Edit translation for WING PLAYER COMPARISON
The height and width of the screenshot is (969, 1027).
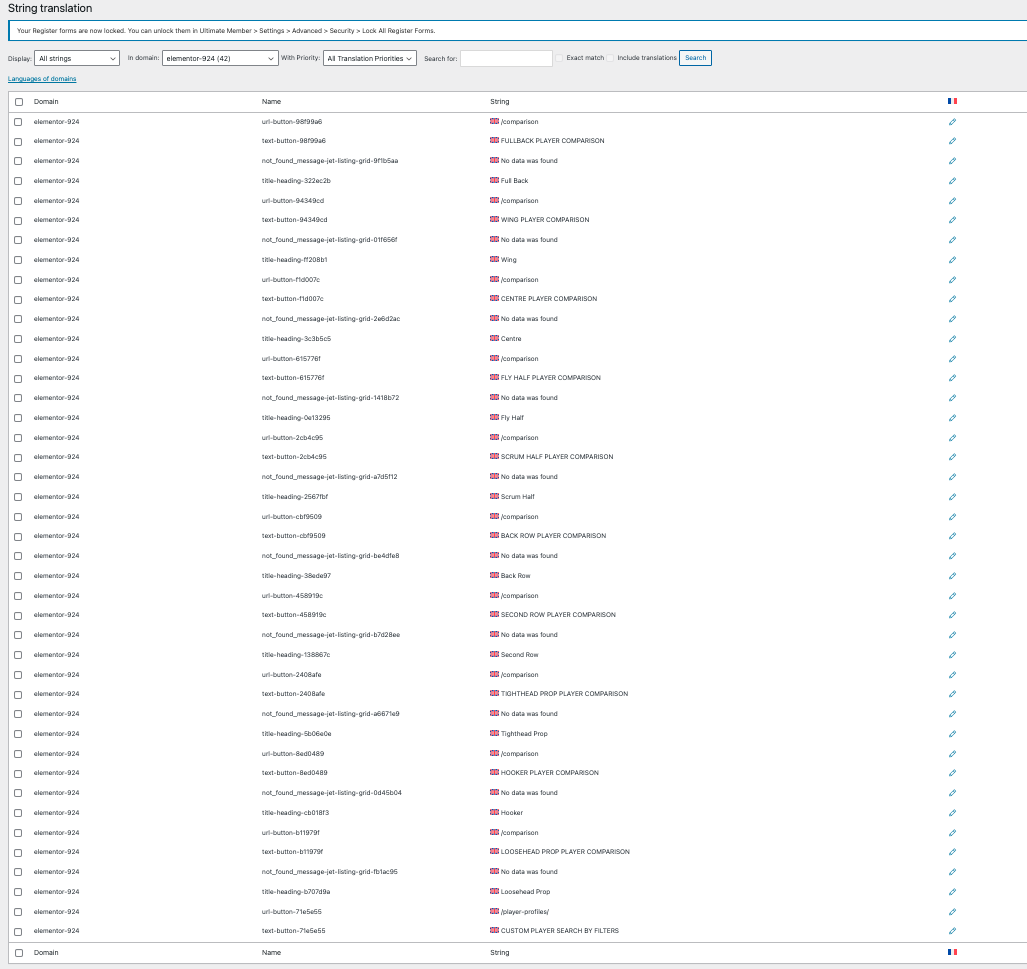point(952,220)
